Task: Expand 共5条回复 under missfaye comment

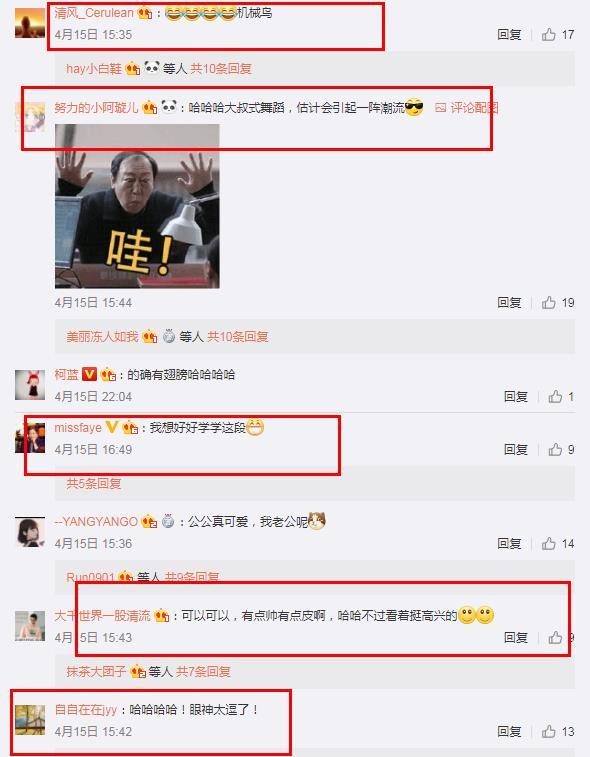Action: coord(94,483)
